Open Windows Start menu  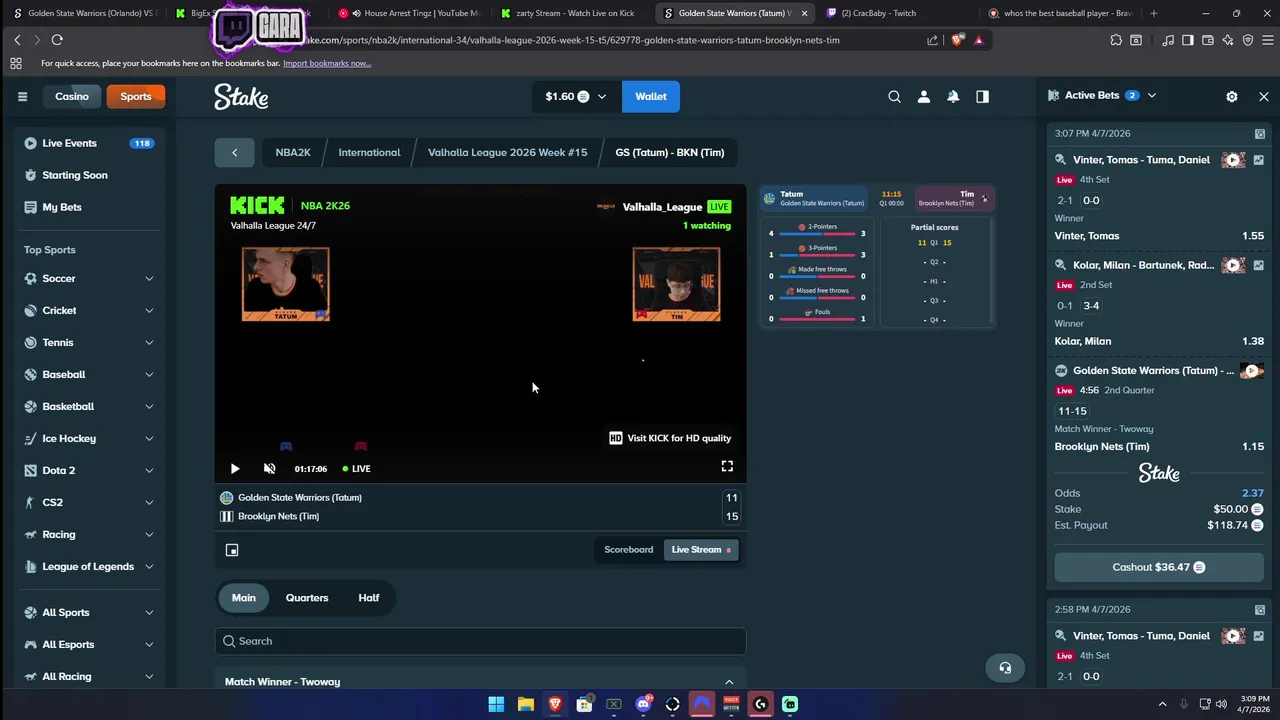pos(496,704)
